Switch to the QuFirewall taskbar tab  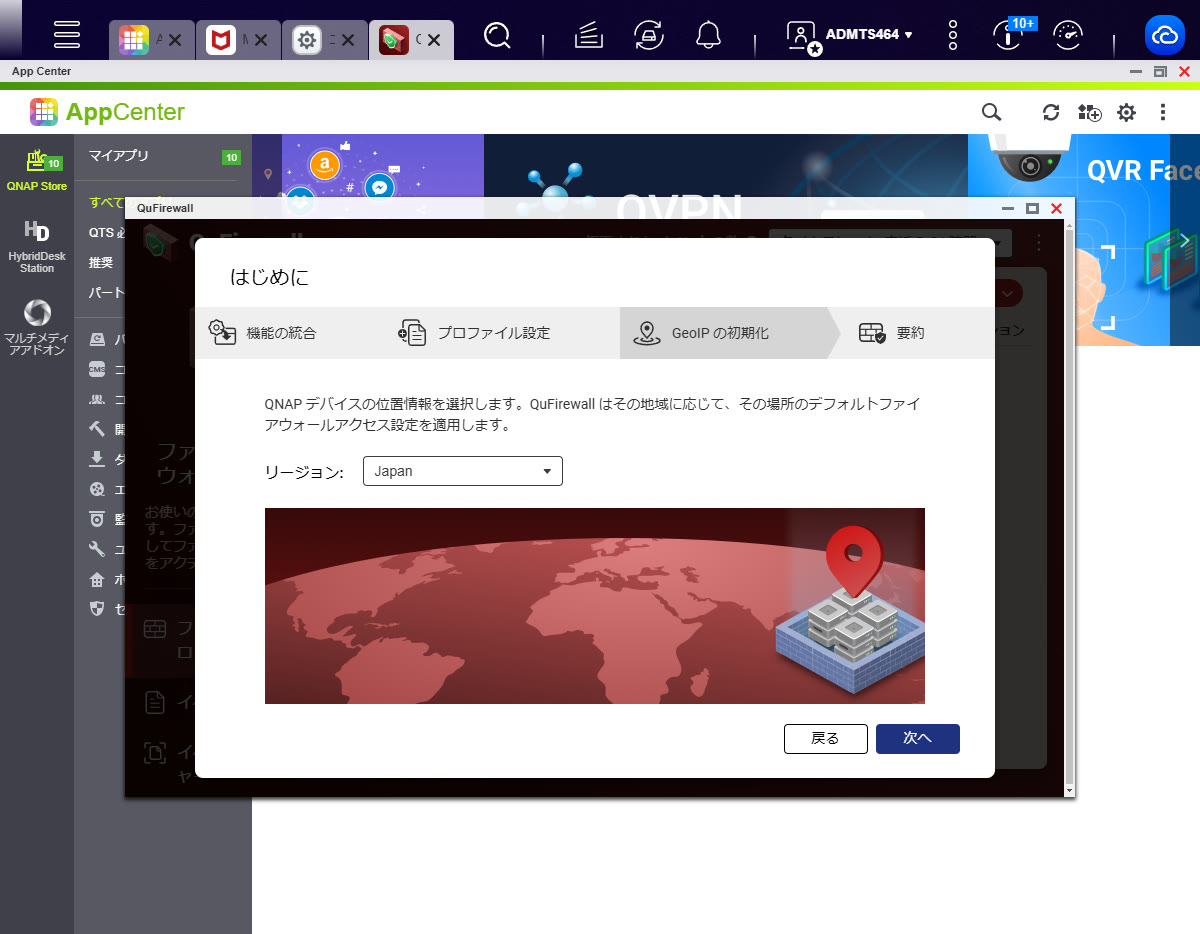[394, 40]
